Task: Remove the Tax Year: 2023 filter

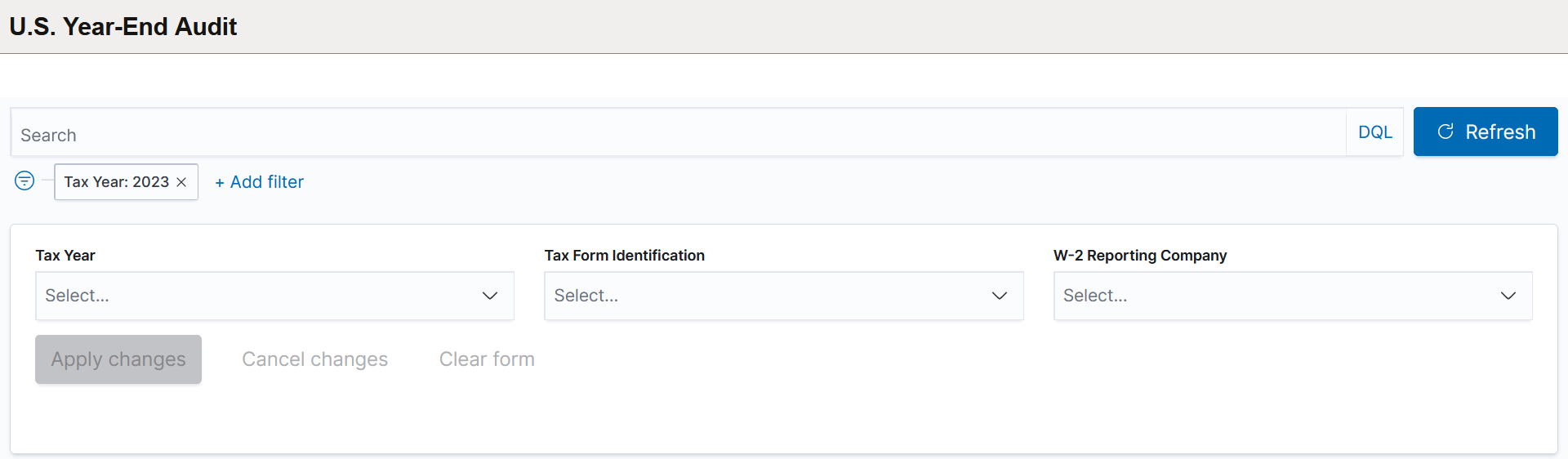Action: click(182, 182)
